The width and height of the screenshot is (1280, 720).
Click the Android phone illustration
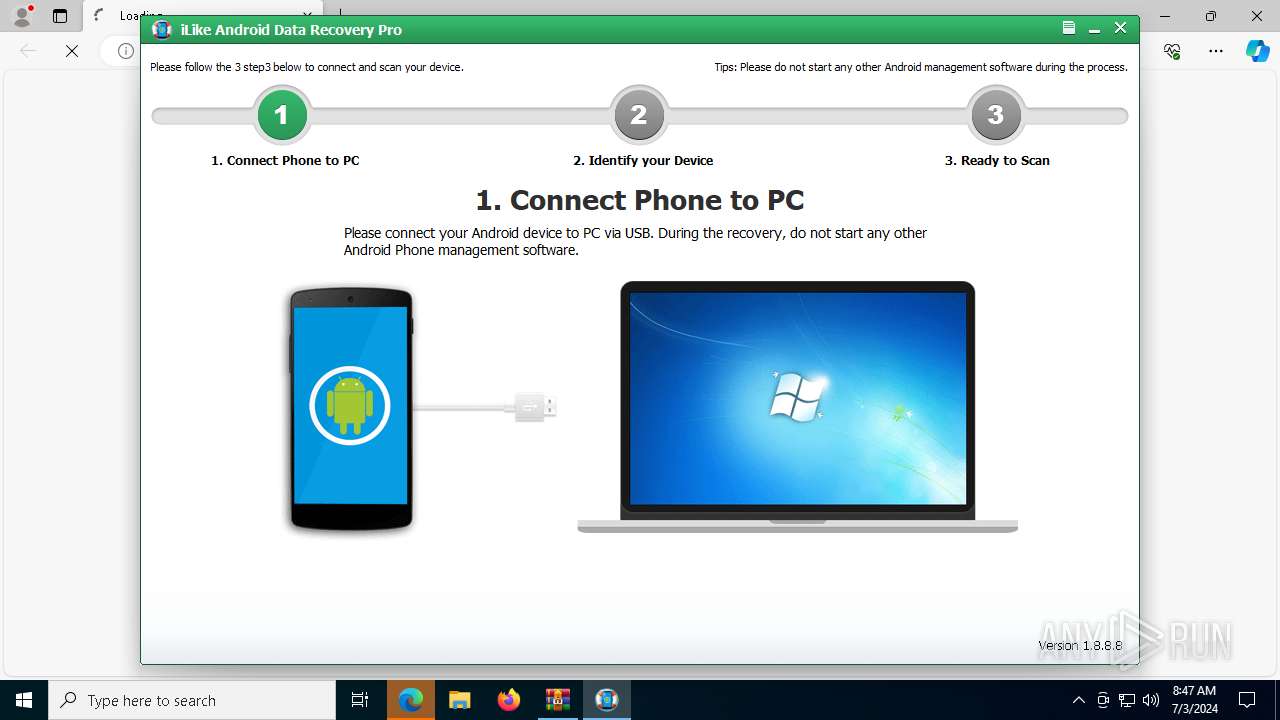point(351,408)
